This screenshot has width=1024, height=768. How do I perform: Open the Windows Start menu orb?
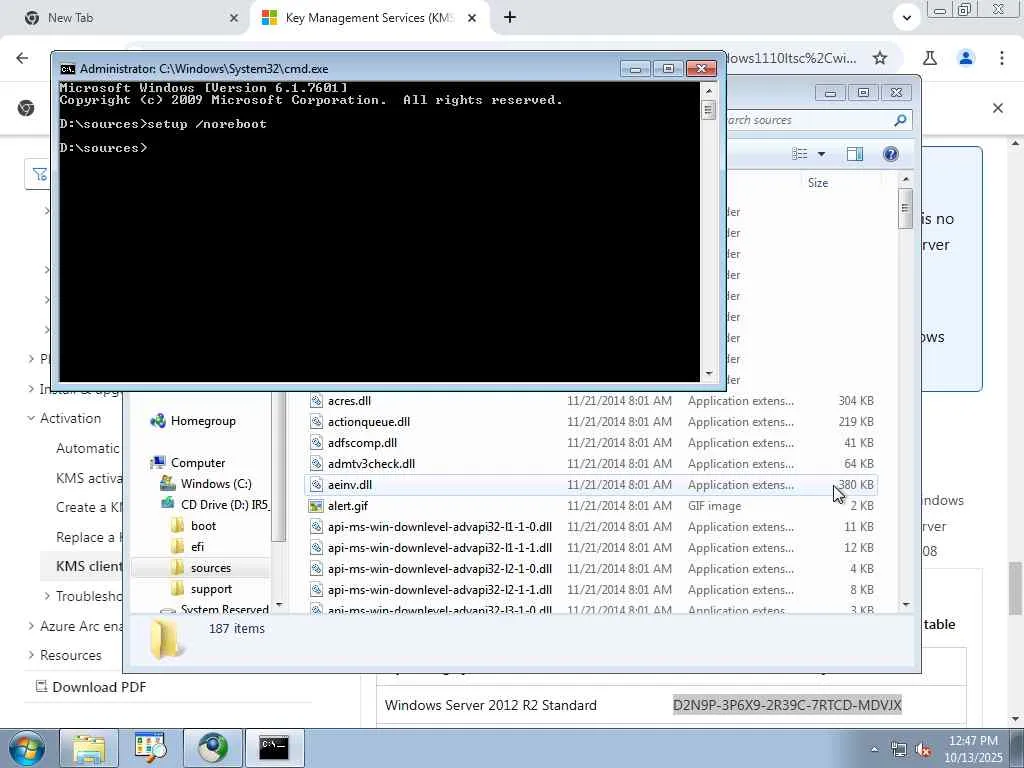pyautogui.click(x=26, y=748)
